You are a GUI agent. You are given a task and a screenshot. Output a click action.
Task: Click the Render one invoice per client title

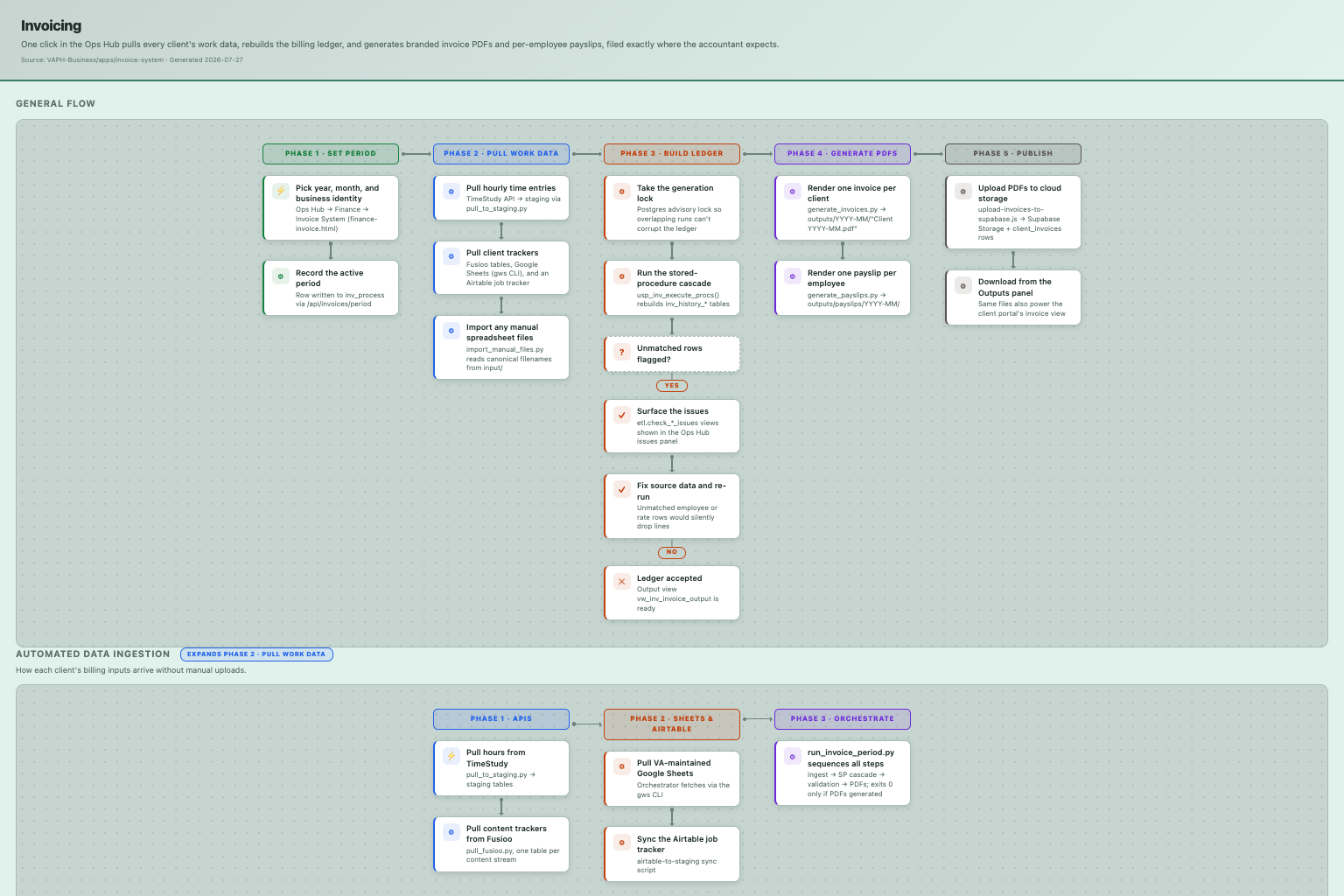point(851,193)
